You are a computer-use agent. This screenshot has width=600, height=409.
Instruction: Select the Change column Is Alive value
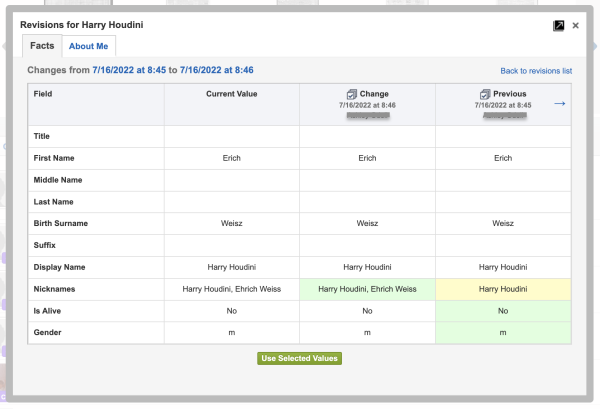367,311
